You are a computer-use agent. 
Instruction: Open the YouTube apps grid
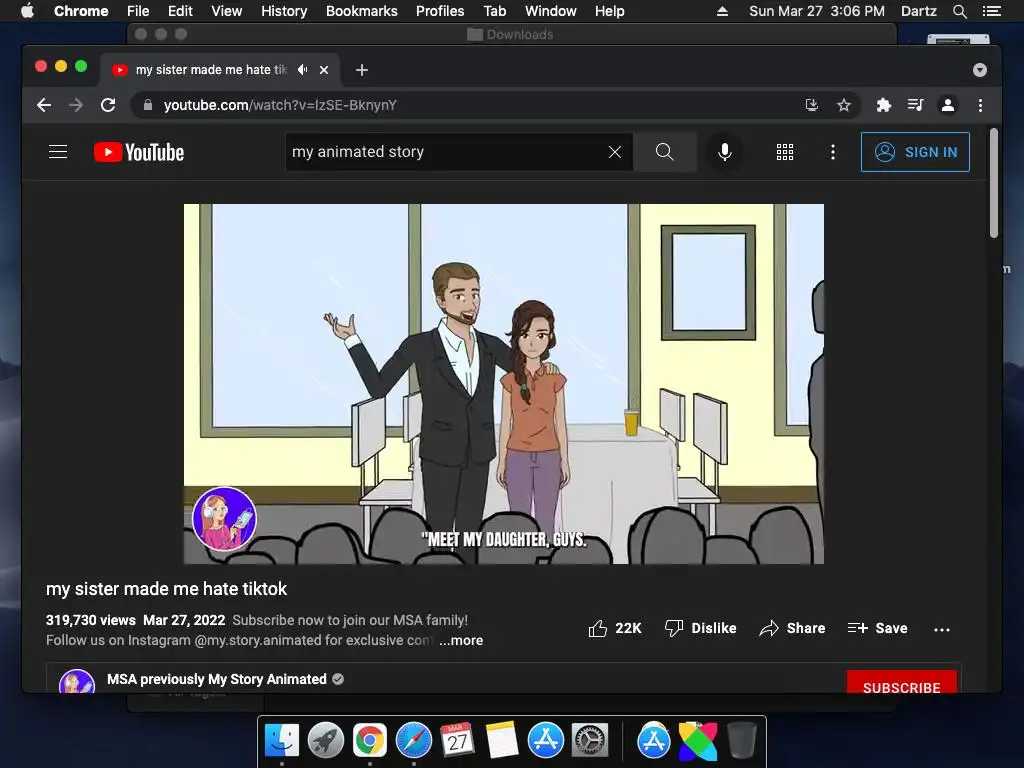tap(785, 152)
